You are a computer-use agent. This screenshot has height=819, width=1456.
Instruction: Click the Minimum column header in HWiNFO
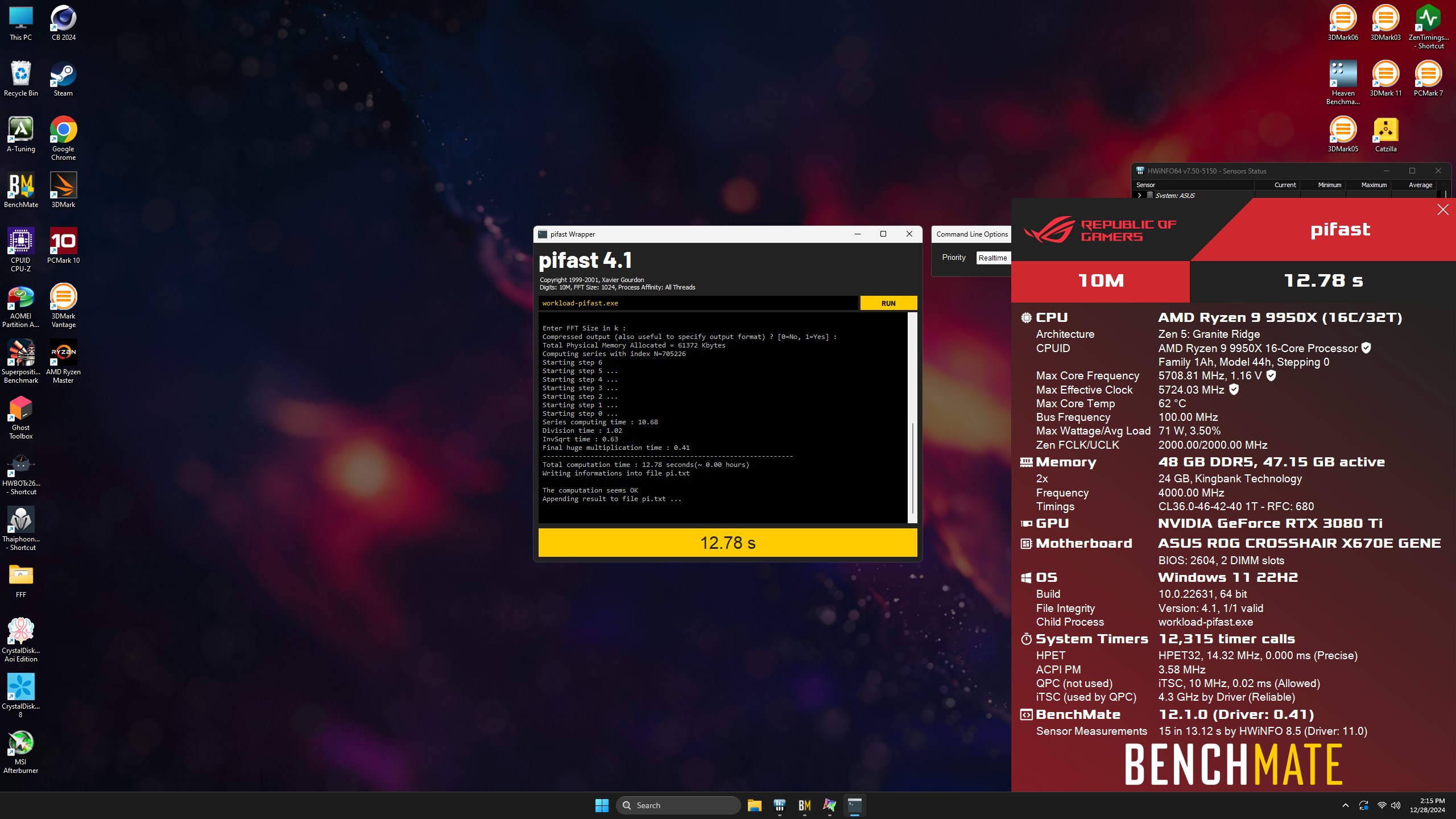pos(1329,185)
